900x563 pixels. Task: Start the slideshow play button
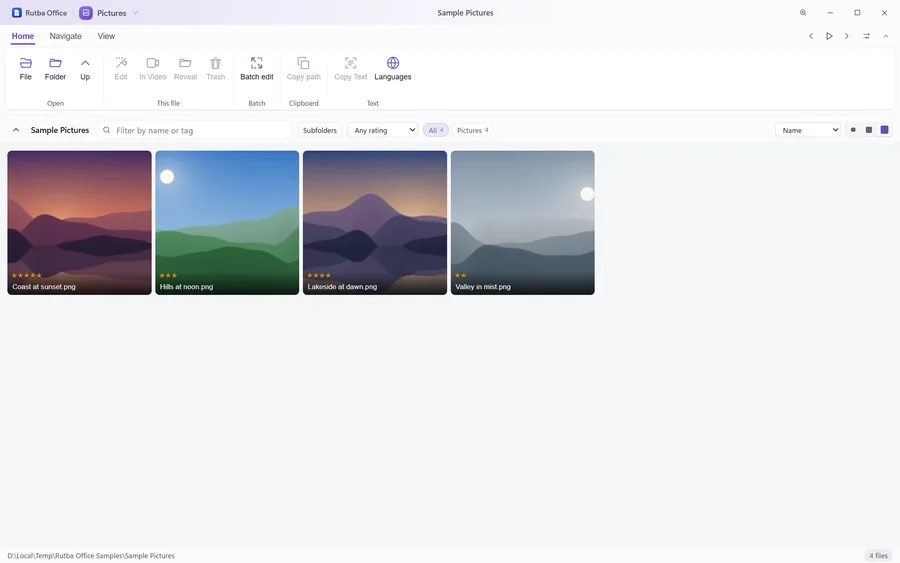pos(829,36)
